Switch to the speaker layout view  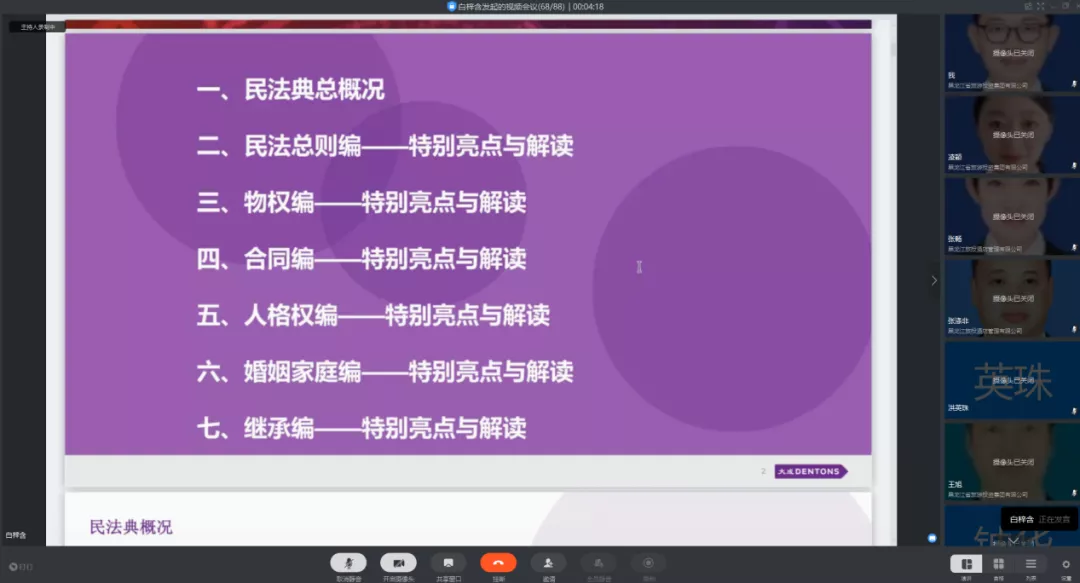pyautogui.click(x=966, y=564)
